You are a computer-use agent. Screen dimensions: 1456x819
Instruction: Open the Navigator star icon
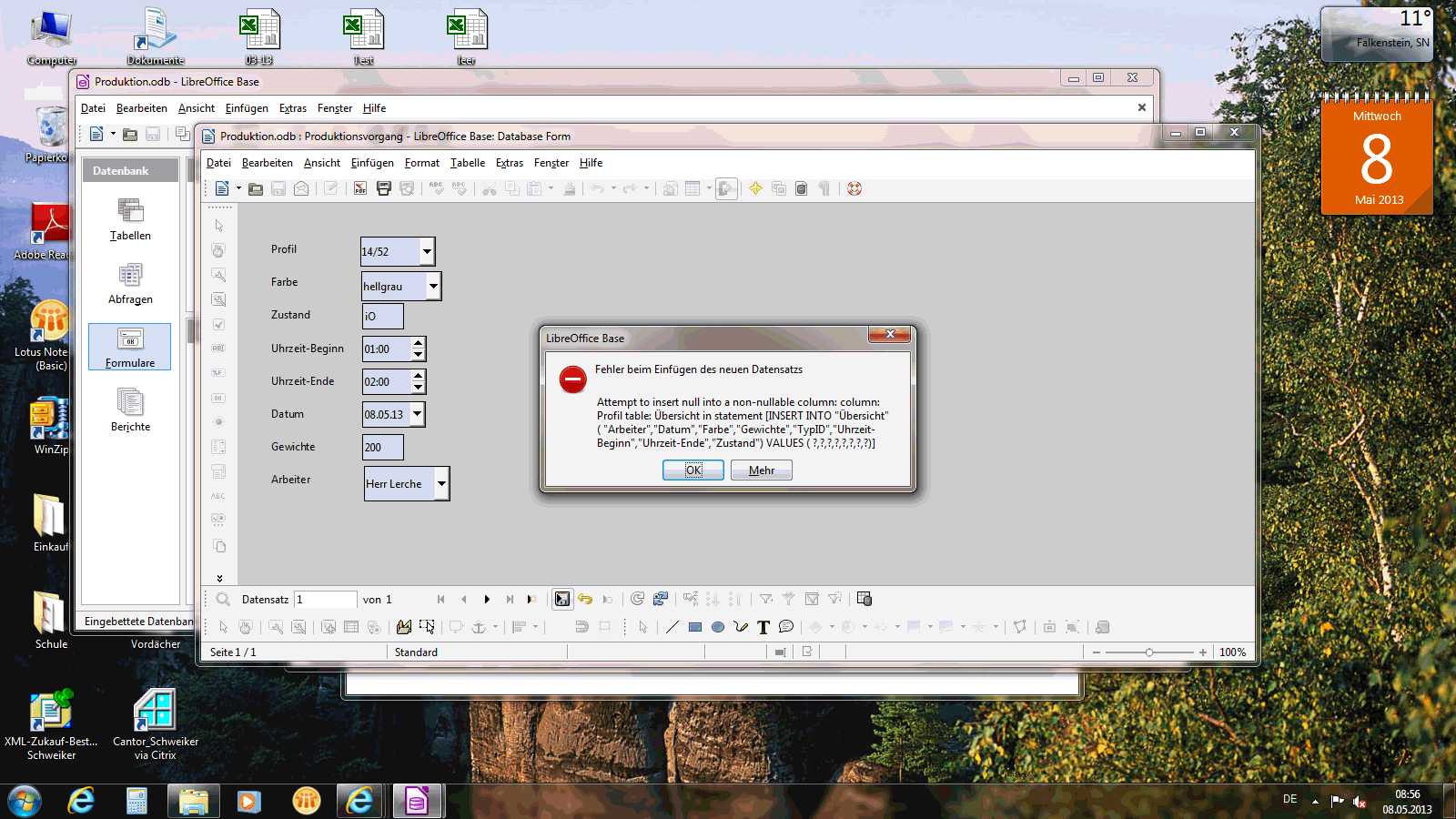point(755,188)
